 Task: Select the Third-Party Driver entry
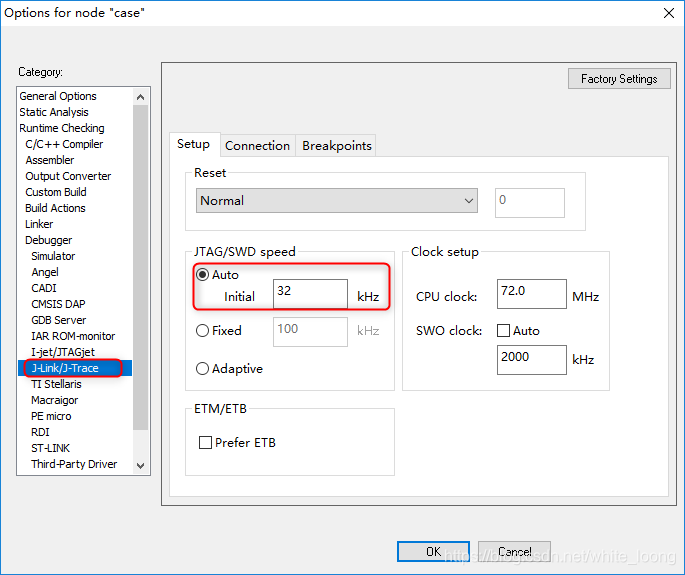click(x=74, y=464)
